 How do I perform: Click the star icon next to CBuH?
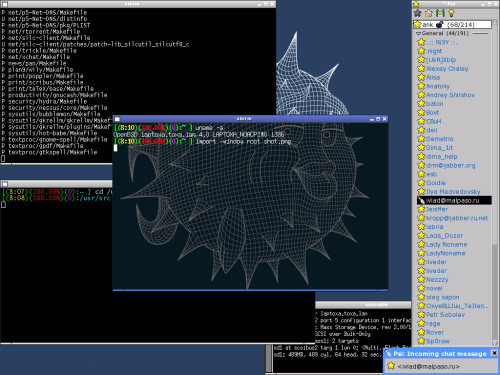tap(421, 121)
